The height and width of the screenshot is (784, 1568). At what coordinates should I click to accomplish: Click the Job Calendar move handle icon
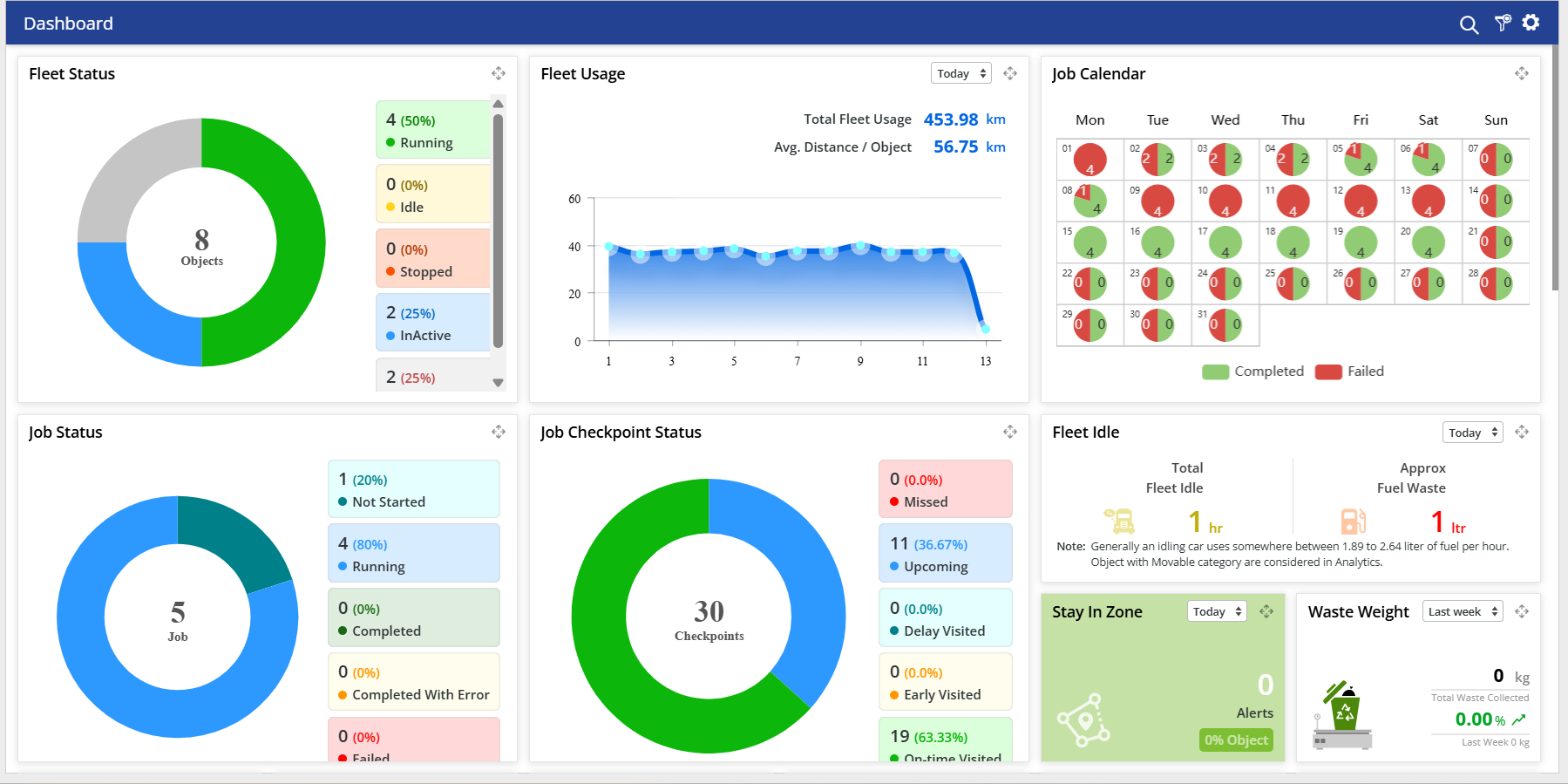point(1522,73)
